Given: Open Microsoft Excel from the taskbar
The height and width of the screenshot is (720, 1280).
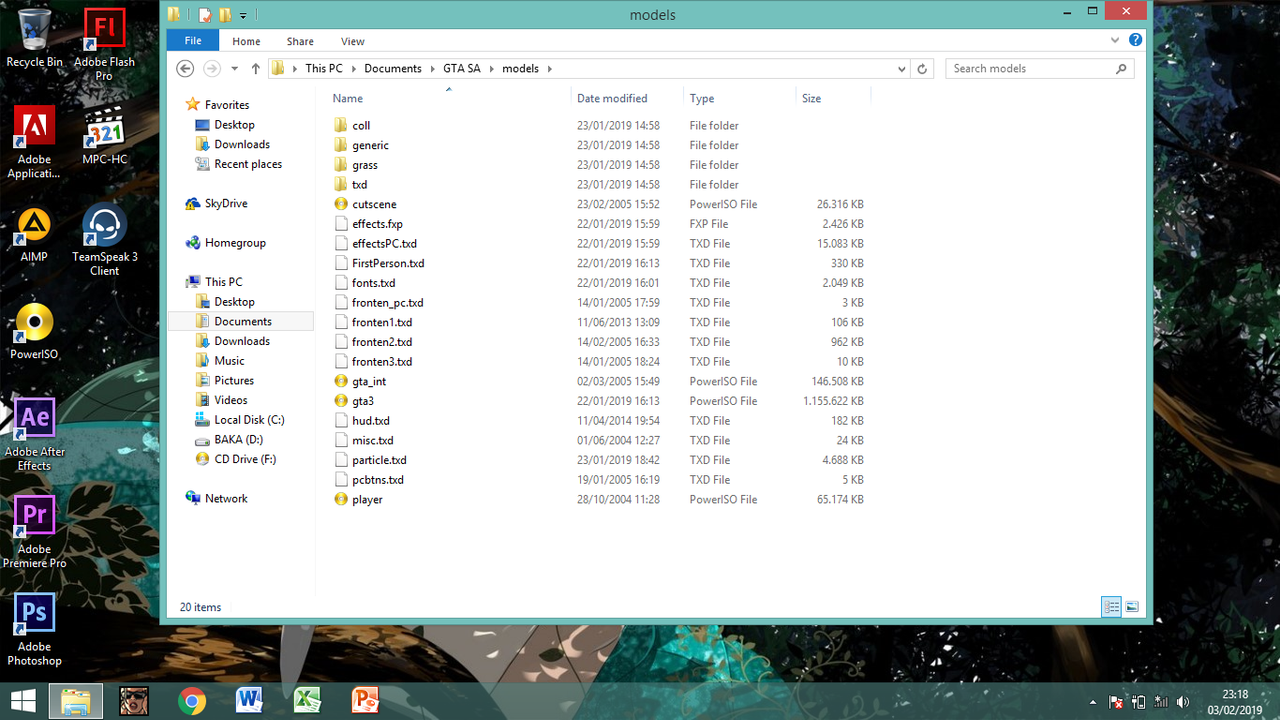Looking at the screenshot, I should pos(307,701).
